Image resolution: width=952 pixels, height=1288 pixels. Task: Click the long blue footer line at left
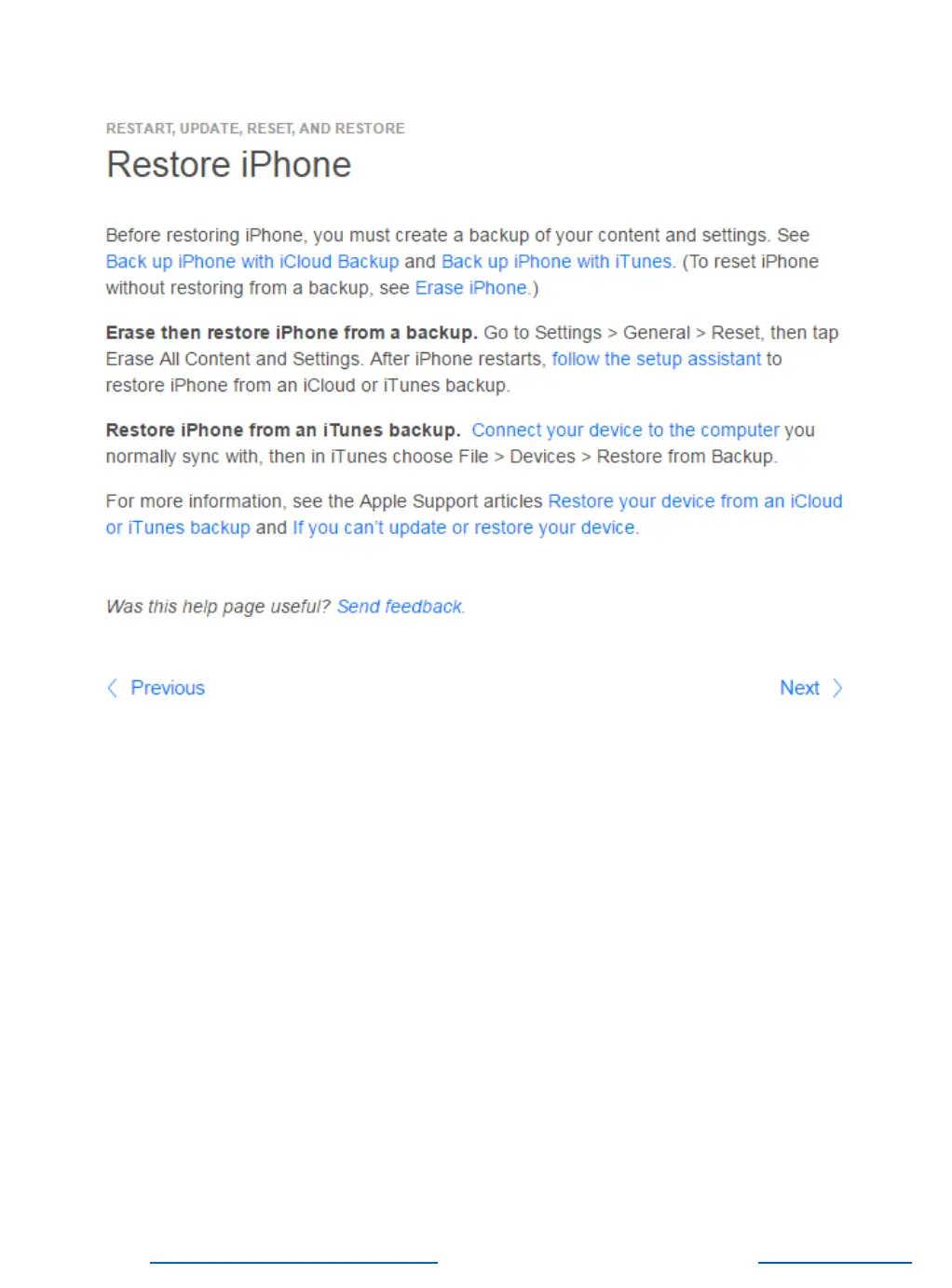pyautogui.click(x=293, y=1263)
